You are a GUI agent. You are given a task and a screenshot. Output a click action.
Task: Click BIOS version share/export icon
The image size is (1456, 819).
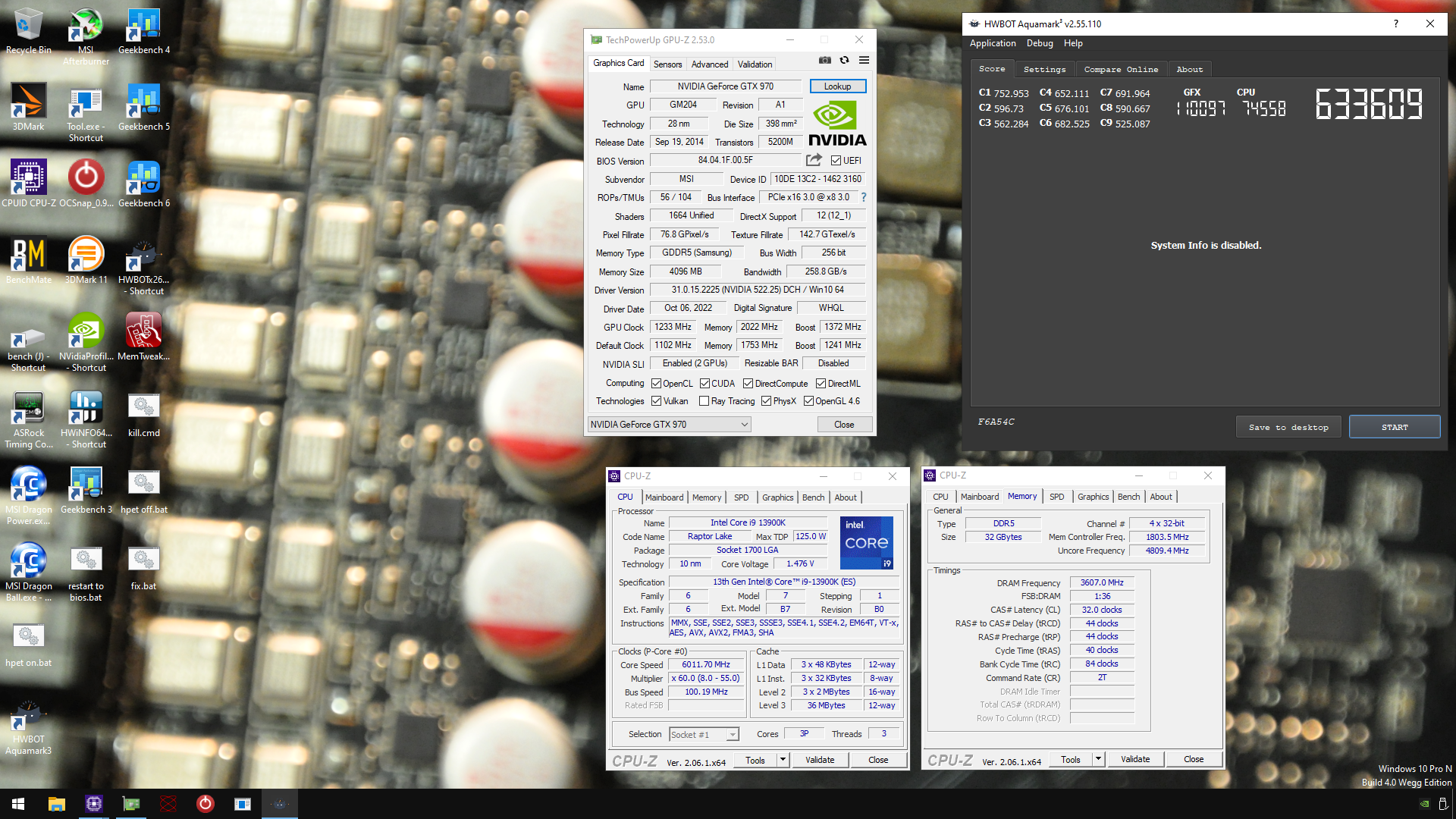point(814,160)
